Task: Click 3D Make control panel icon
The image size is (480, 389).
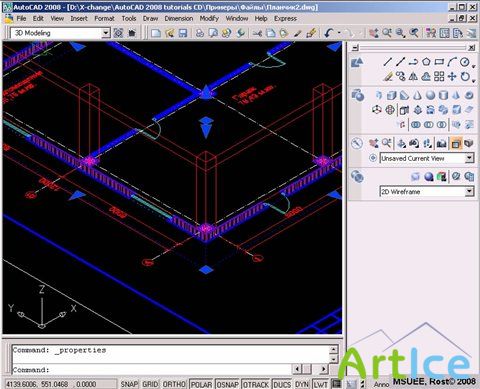Action: (358, 95)
